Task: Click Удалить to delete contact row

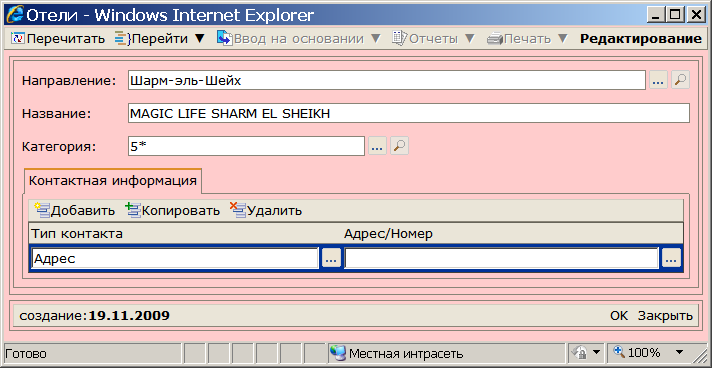Action: (266, 210)
